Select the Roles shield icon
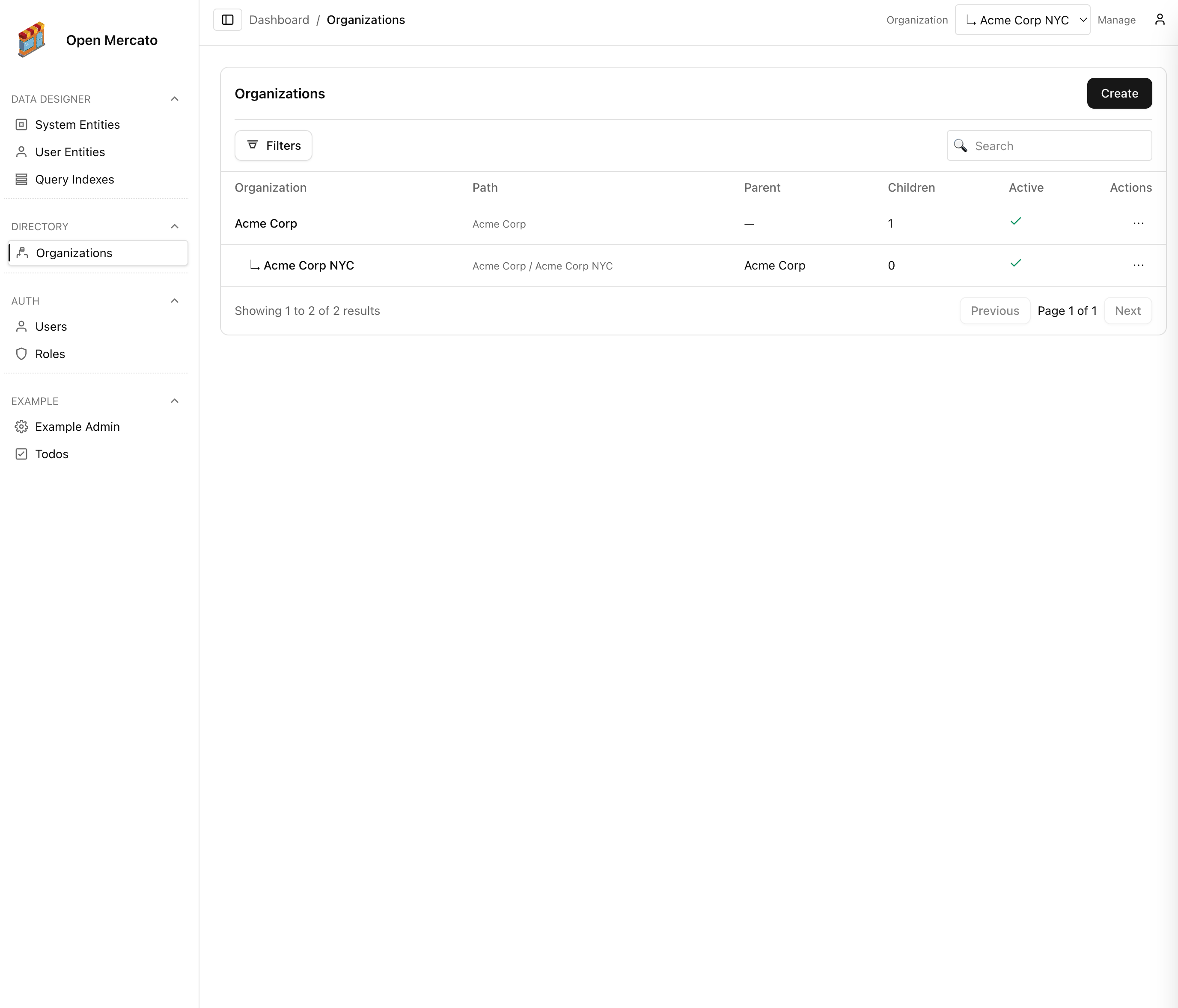The height and width of the screenshot is (1008, 1178). pos(21,353)
